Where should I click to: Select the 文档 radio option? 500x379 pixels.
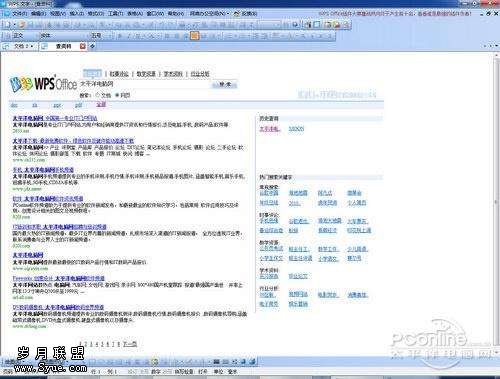point(98,95)
